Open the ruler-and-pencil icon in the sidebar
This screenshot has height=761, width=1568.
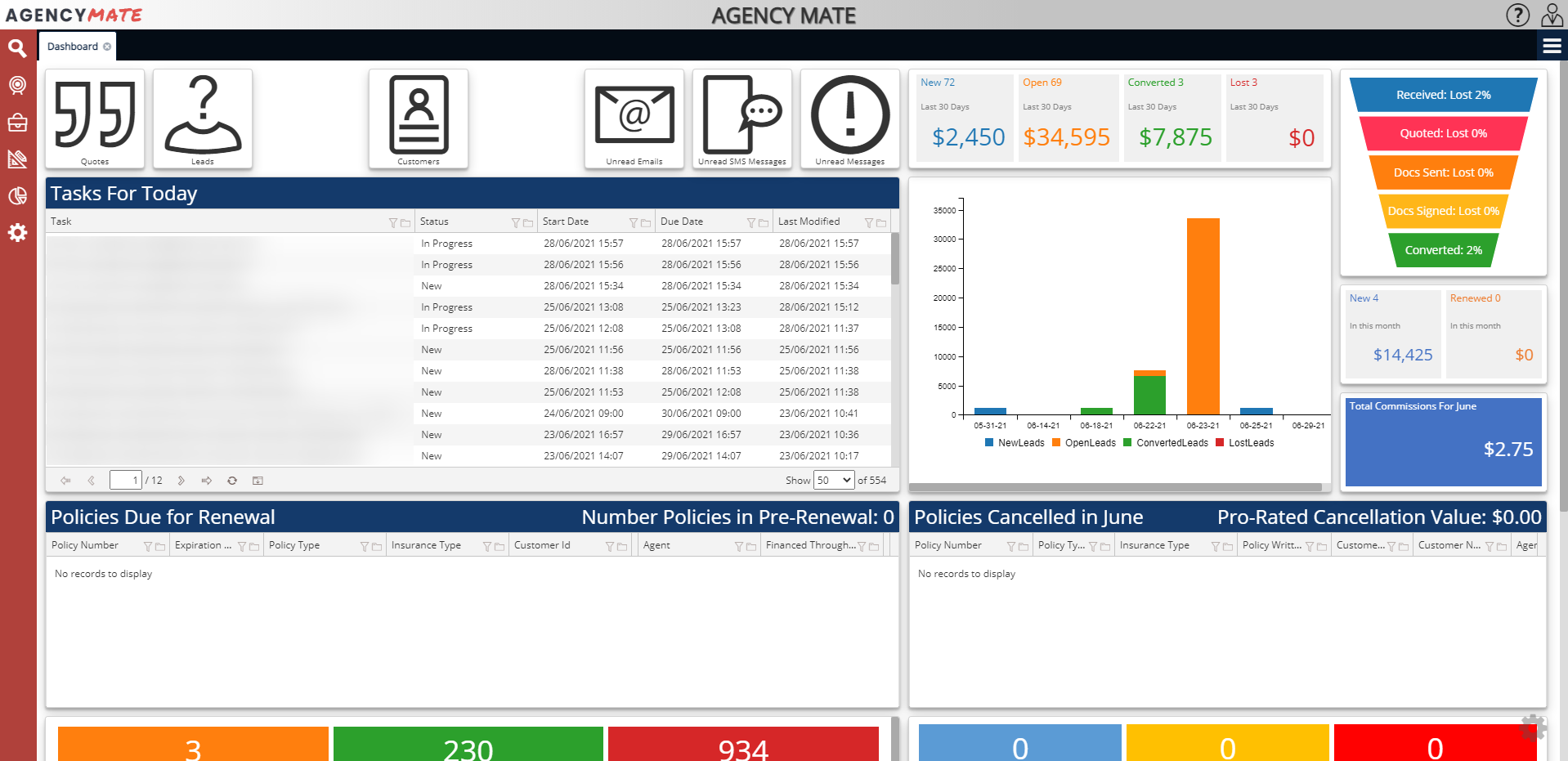(17, 159)
